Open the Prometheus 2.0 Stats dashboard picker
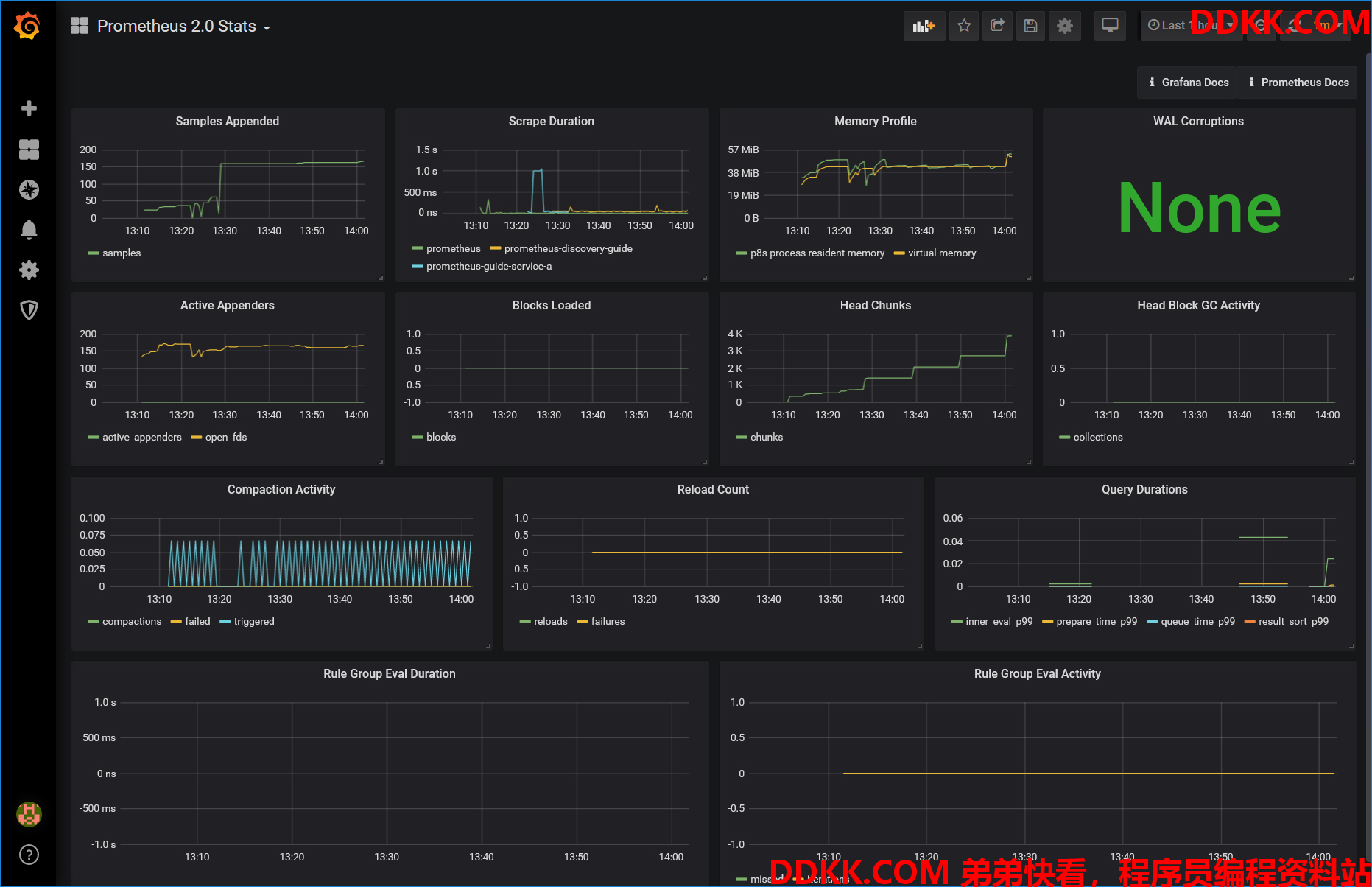1372x887 pixels. pyautogui.click(x=183, y=26)
